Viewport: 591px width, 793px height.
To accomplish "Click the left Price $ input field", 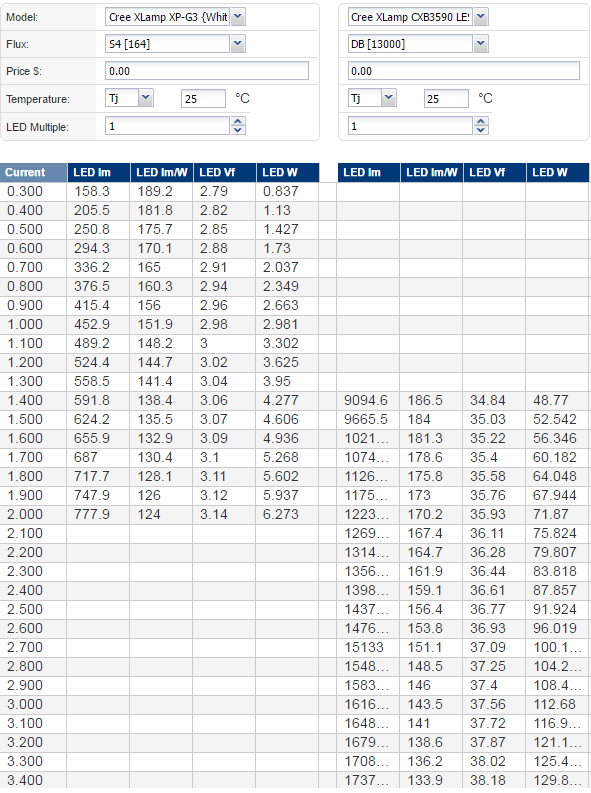I will tap(207, 71).
